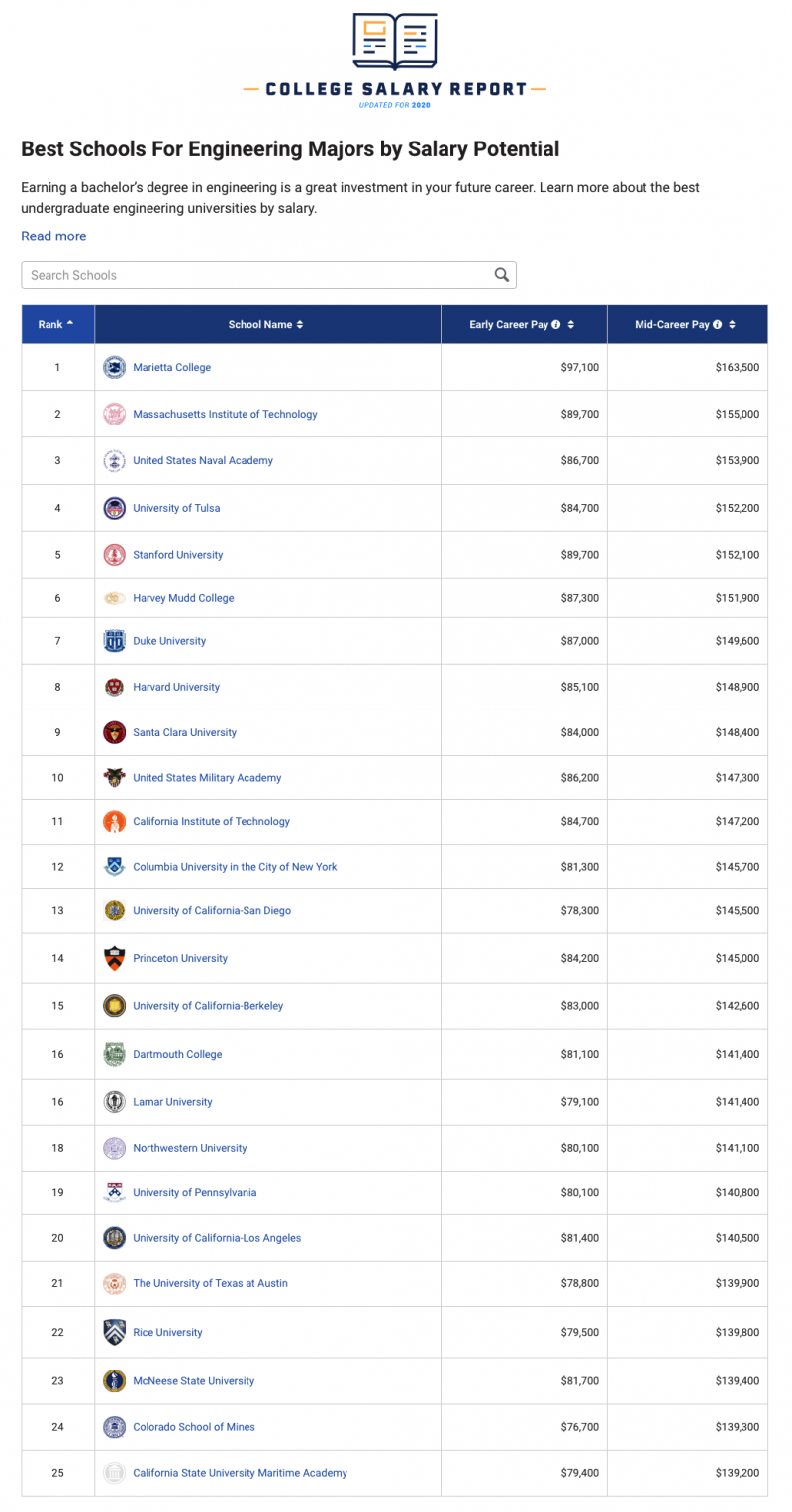Open University of California-Berkeley link
This screenshot has width=792, height=1512.
(x=208, y=1006)
